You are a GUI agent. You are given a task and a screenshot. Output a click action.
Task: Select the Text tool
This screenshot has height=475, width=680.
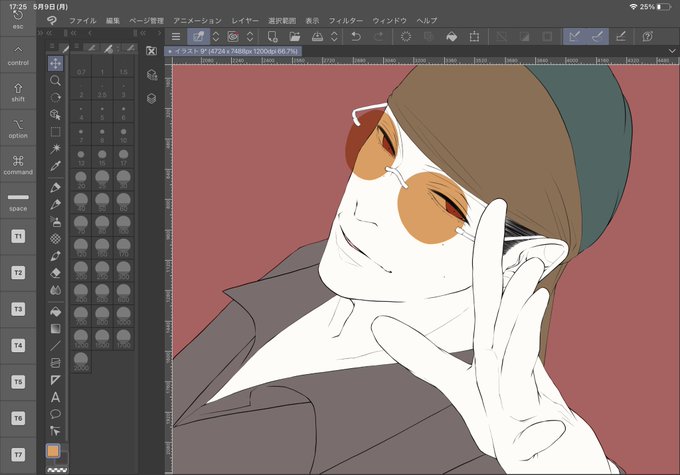pos(56,397)
